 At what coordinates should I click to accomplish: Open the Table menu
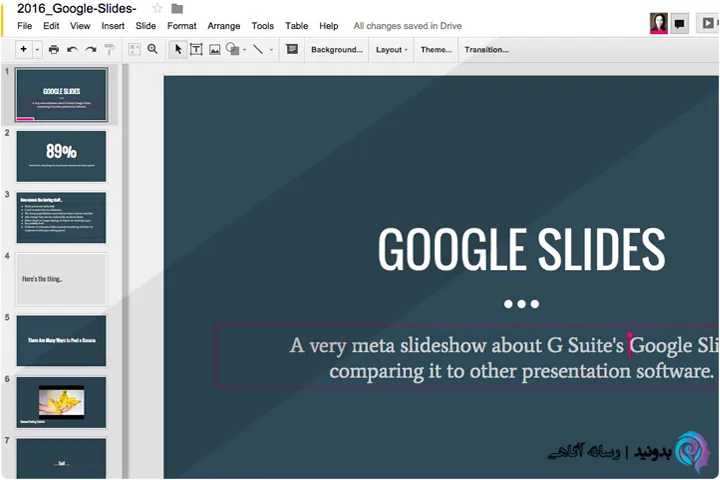(x=297, y=26)
